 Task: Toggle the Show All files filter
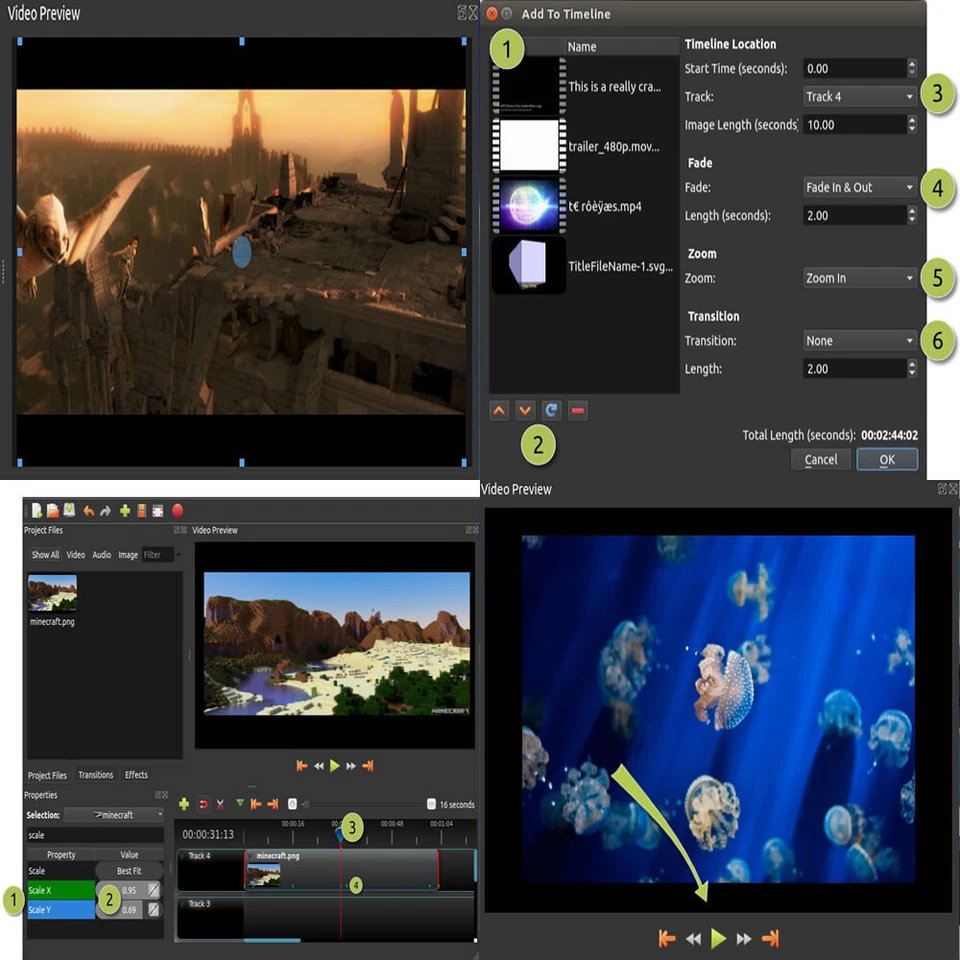(45, 554)
